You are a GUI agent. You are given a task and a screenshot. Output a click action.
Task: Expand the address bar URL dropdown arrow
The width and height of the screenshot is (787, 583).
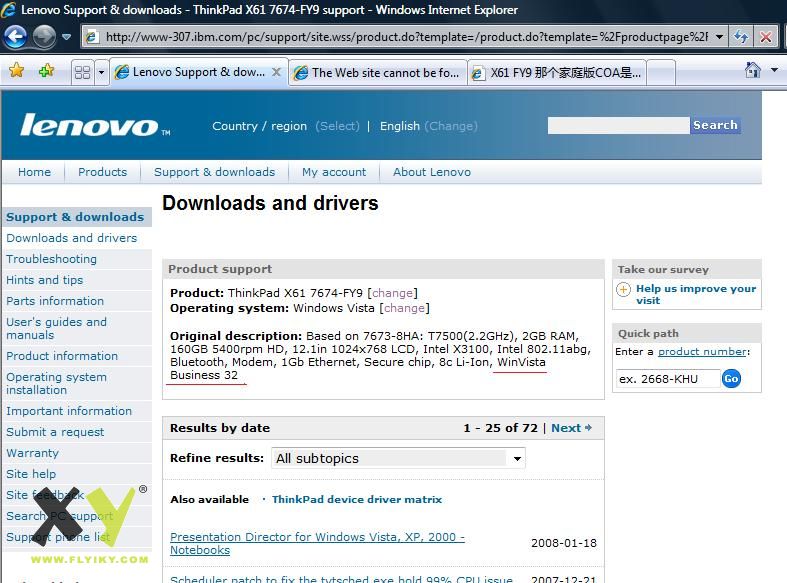(x=719, y=37)
